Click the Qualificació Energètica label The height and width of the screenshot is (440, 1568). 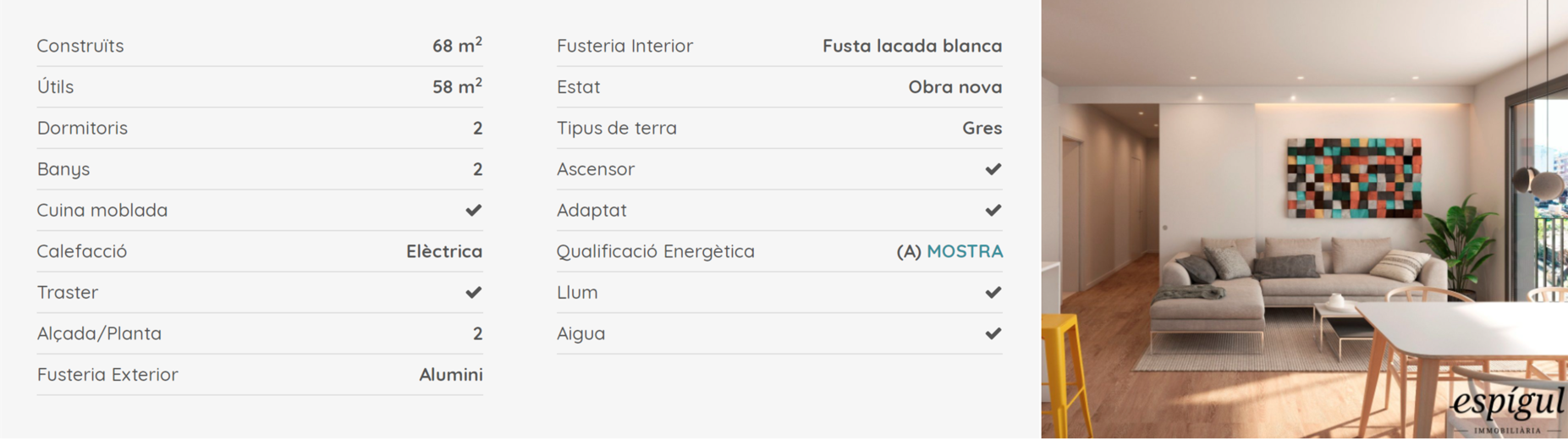pyautogui.click(x=656, y=251)
